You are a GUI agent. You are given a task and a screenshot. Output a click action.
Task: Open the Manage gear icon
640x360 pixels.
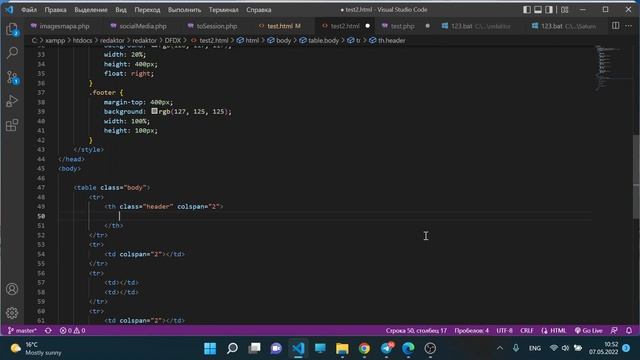pos(12,313)
